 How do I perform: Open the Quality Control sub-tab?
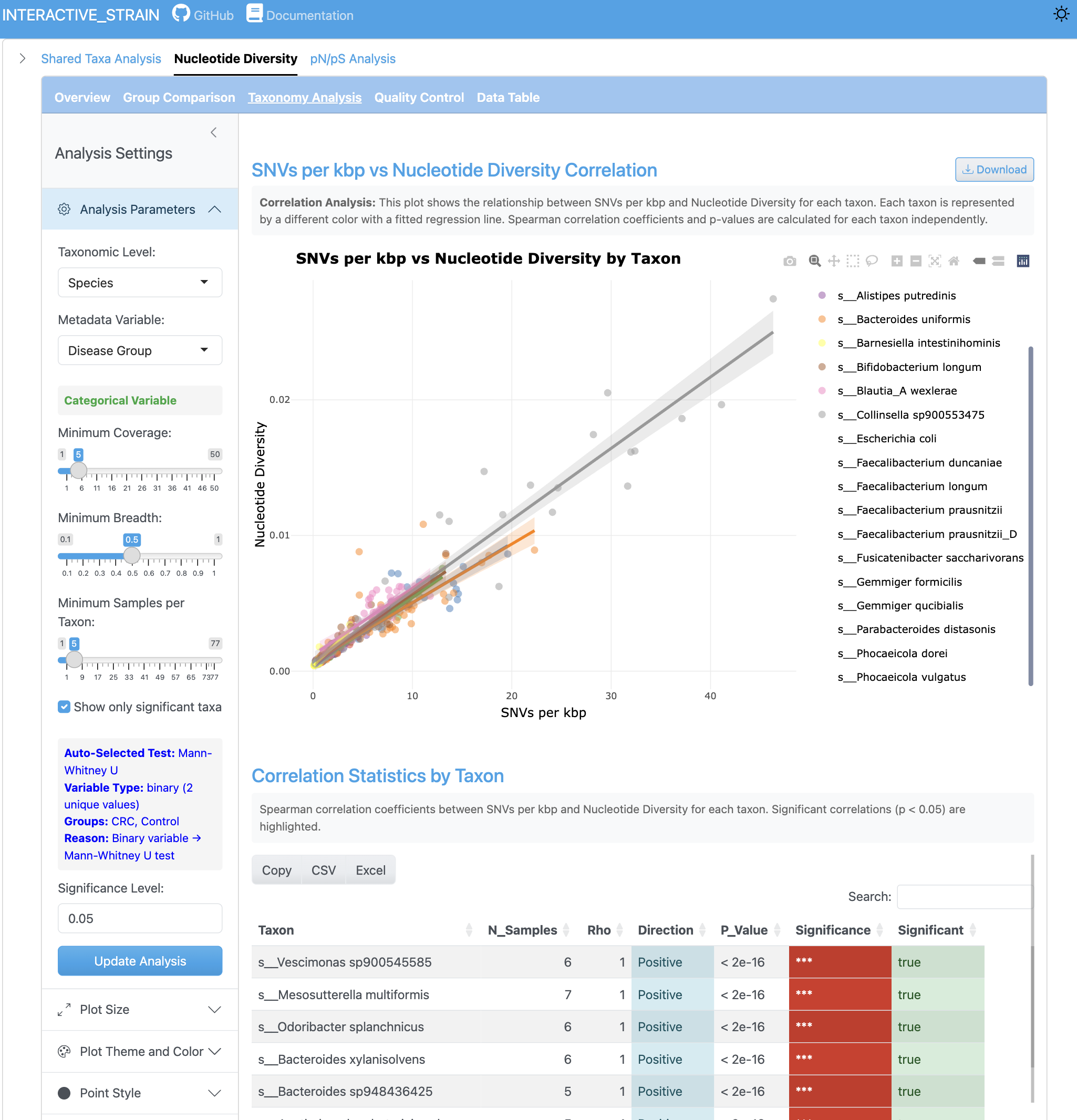(419, 98)
